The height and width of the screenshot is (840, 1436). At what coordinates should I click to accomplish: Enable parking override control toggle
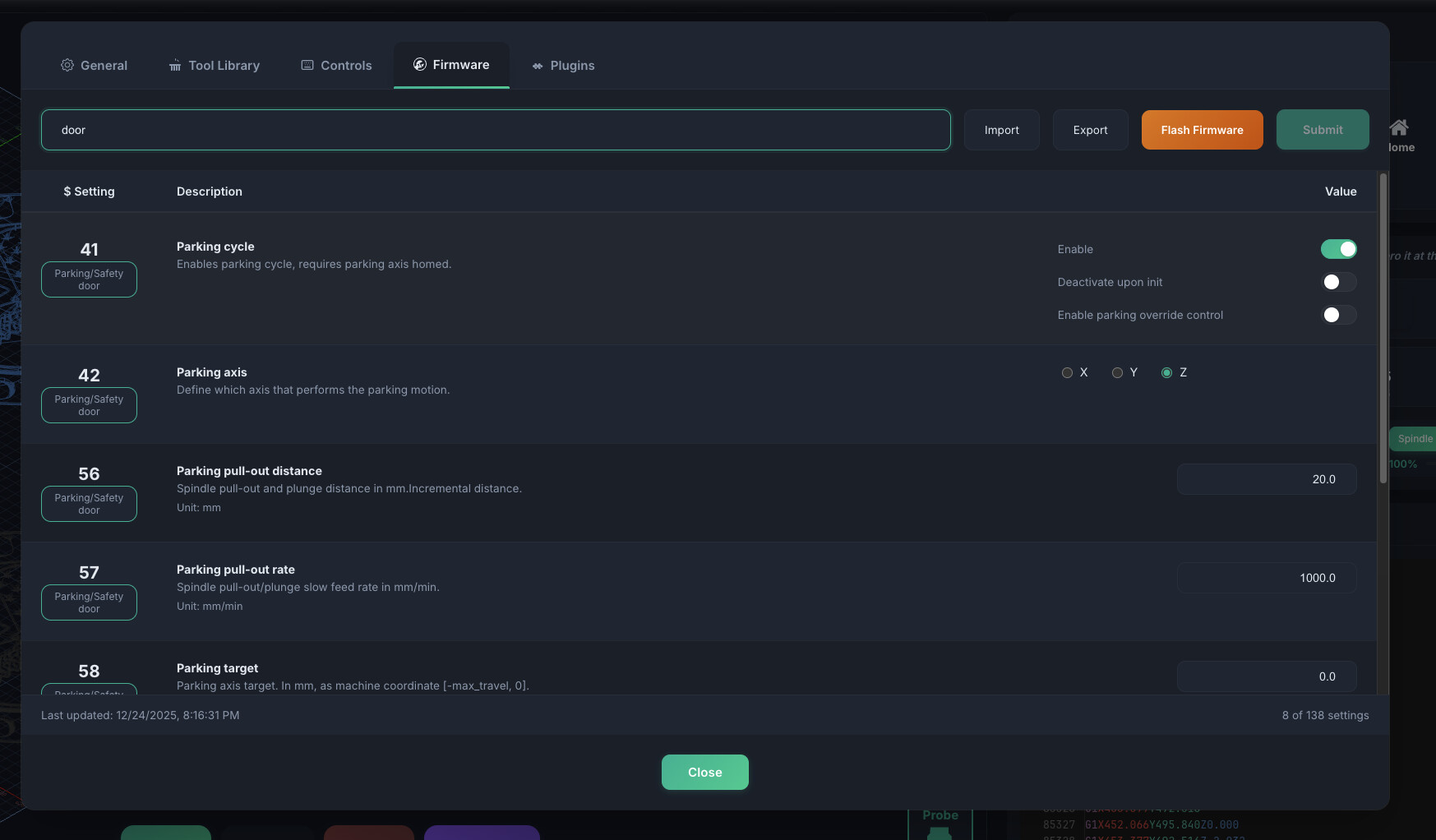[1338, 315]
